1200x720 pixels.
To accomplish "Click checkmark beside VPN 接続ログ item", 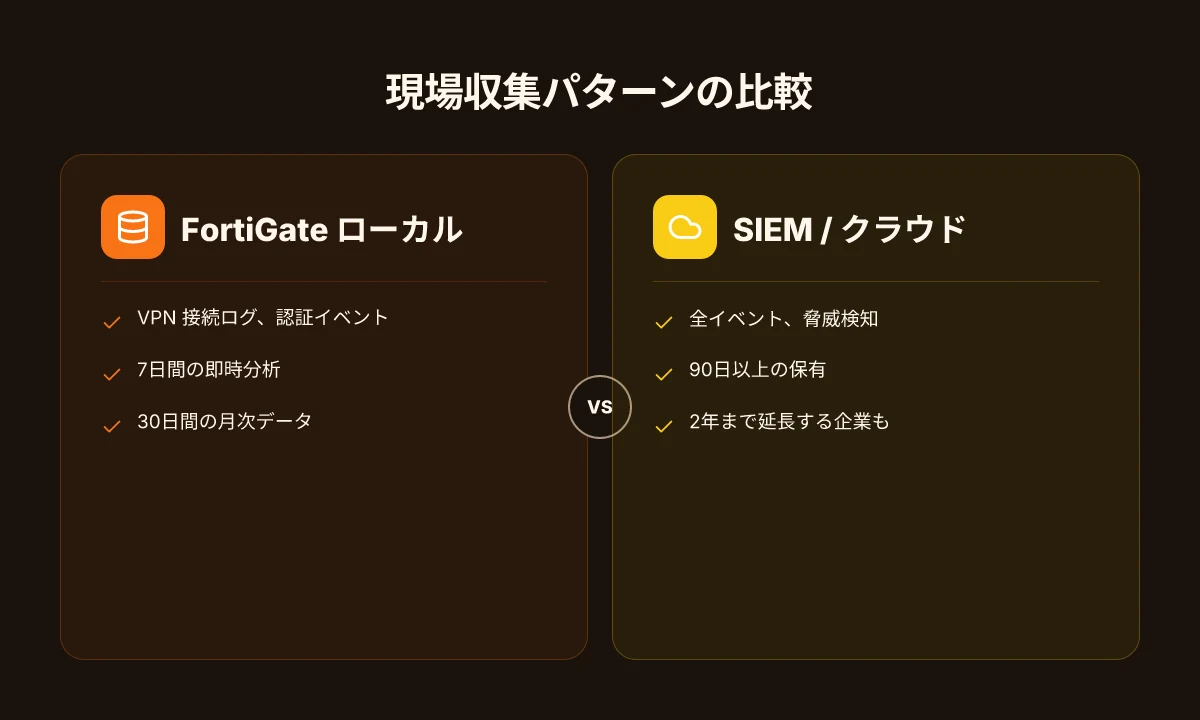I will coord(112,322).
